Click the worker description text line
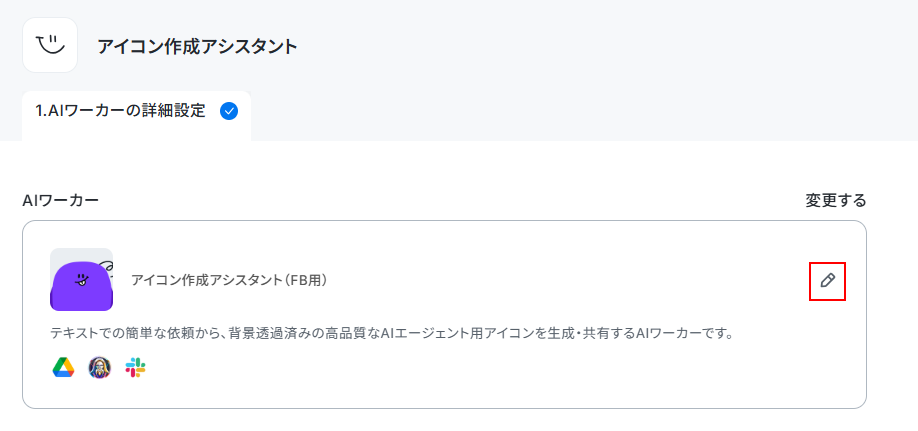This screenshot has height=431, width=918. click(x=392, y=334)
